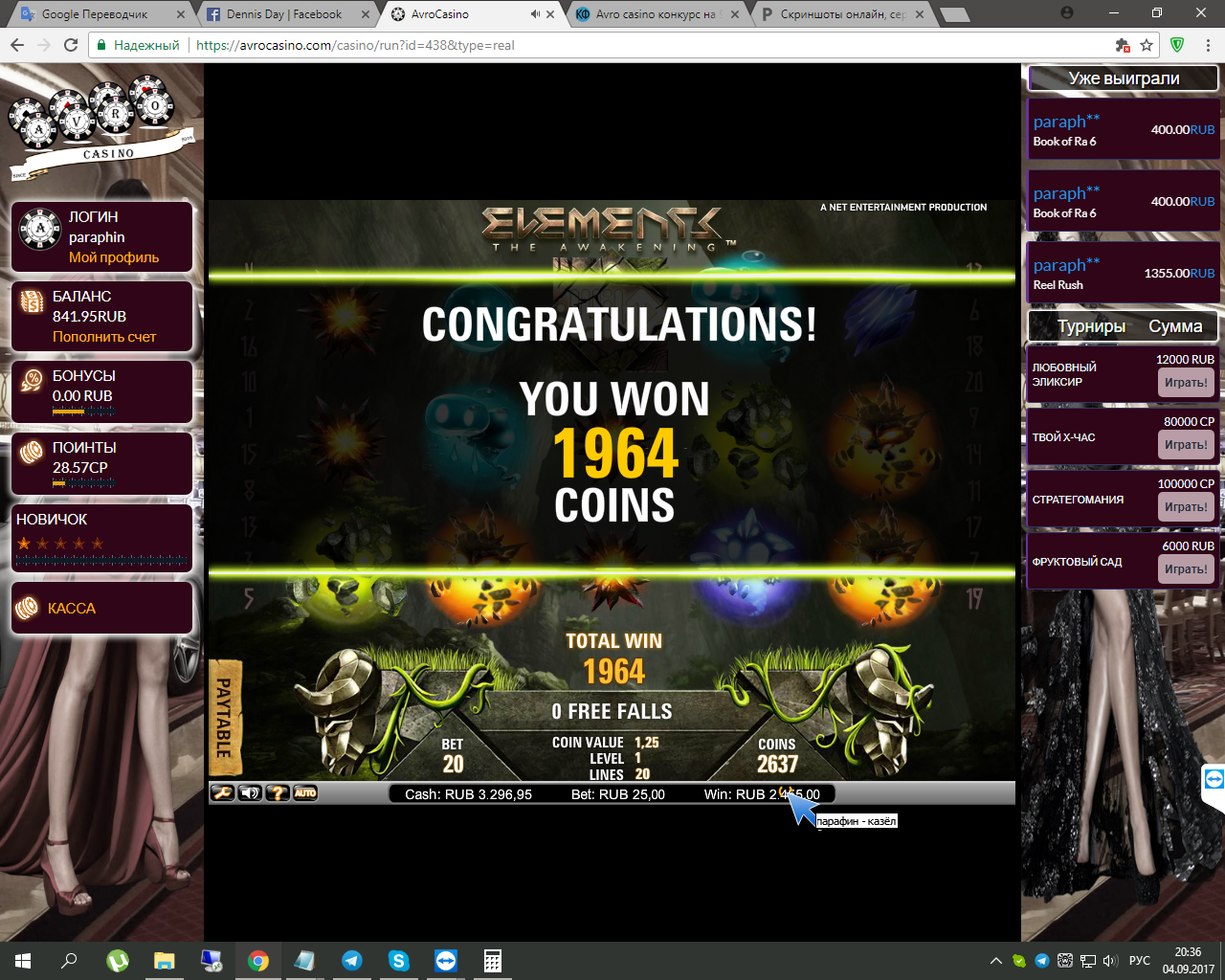Open the game settings wrench icon
This screenshot has width=1225, height=980.
[x=222, y=792]
